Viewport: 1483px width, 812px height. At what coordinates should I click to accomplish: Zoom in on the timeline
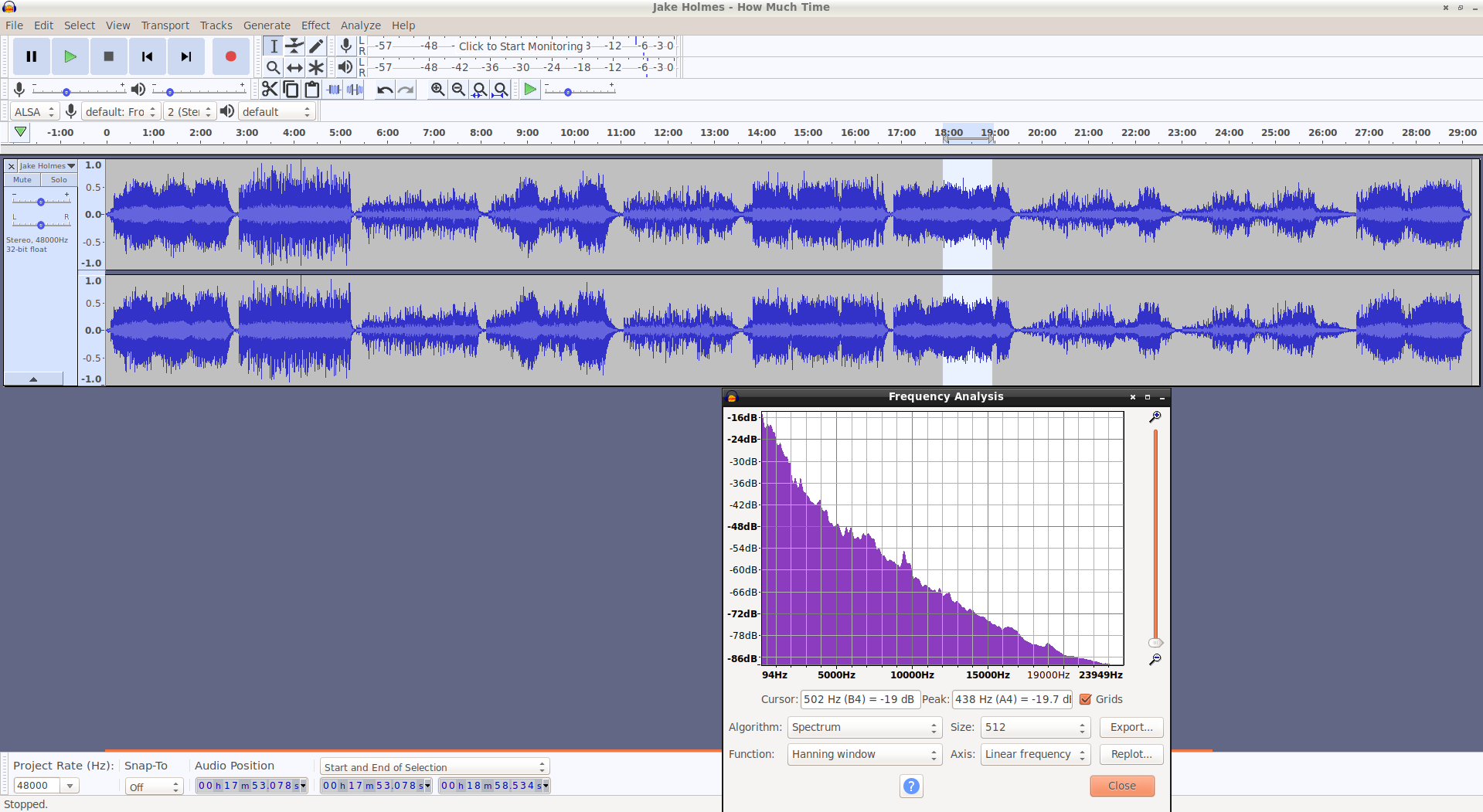(437, 90)
